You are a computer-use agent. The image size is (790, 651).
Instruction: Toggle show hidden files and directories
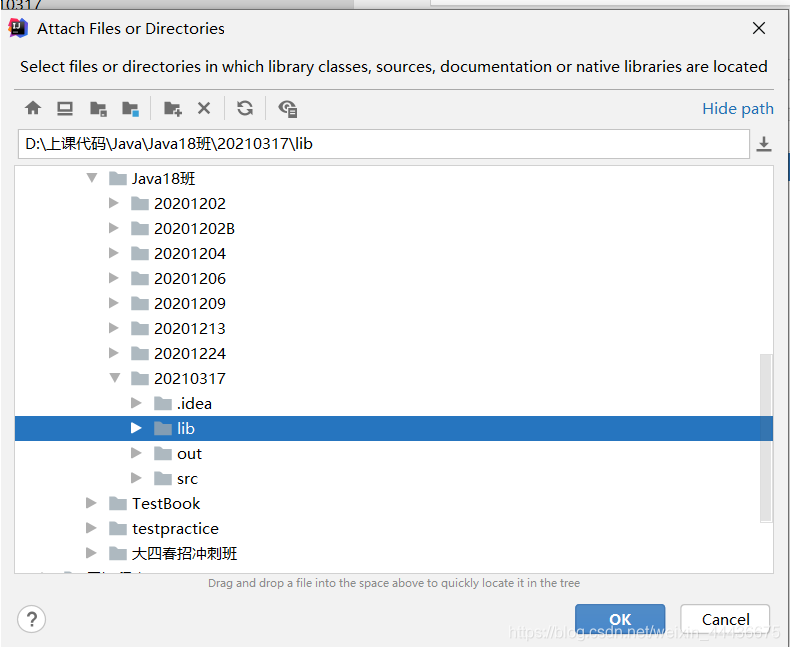click(288, 108)
